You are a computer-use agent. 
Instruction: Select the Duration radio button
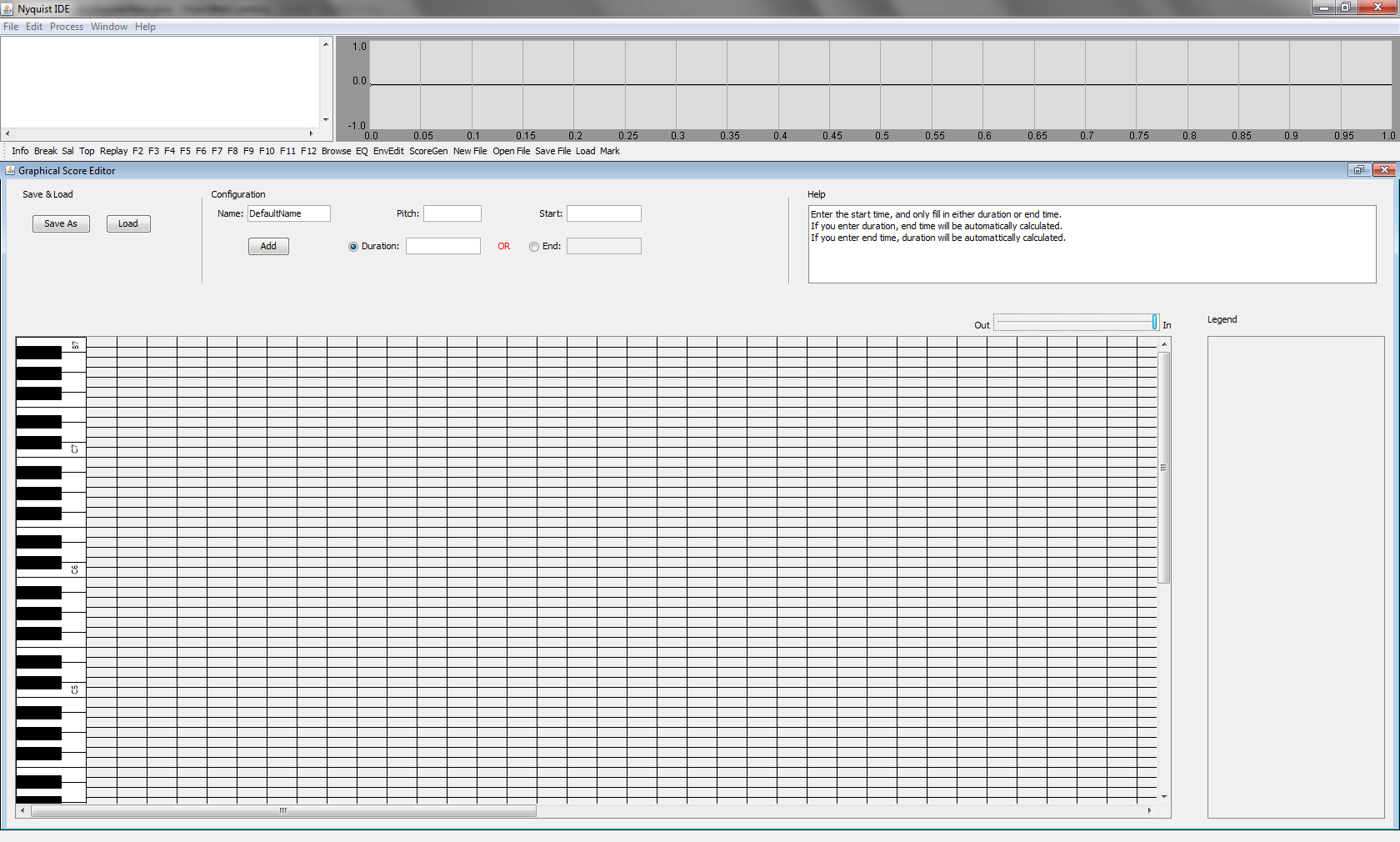tap(353, 247)
